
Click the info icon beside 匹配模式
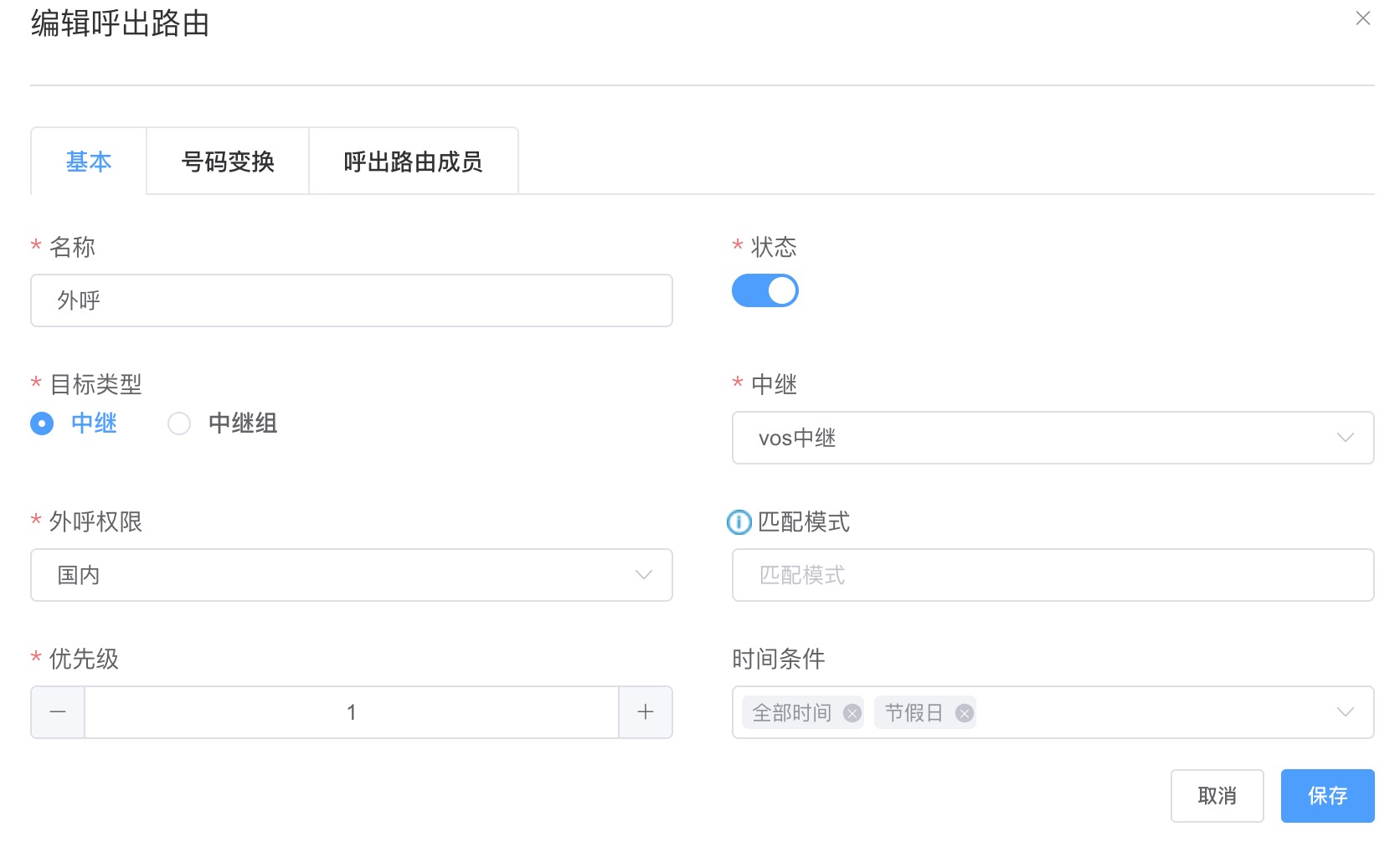click(x=739, y=522)
